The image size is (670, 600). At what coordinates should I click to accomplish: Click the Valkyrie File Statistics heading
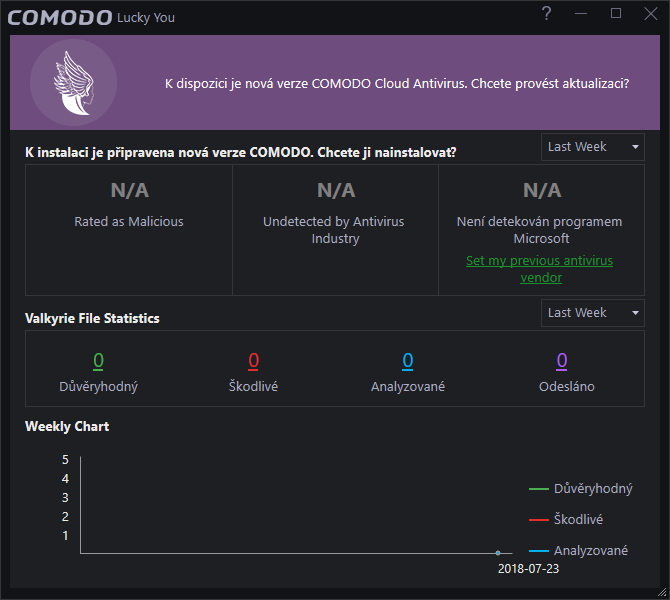(92, 318)
